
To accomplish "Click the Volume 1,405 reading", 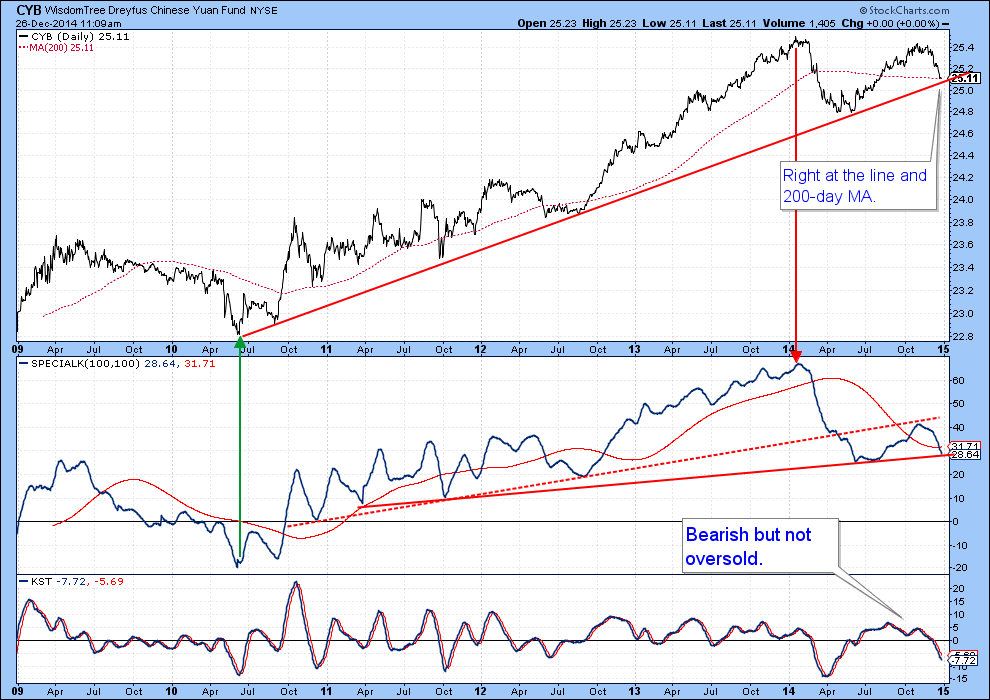I will 799,23.
